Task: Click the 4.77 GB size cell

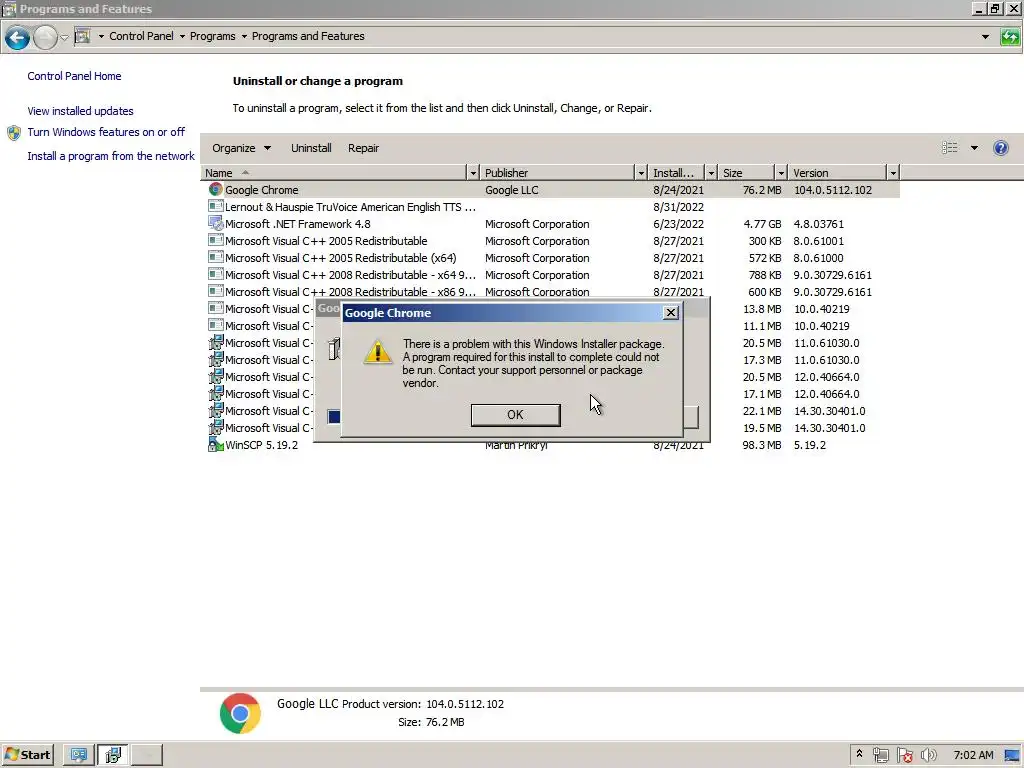Action: (762, 224)
